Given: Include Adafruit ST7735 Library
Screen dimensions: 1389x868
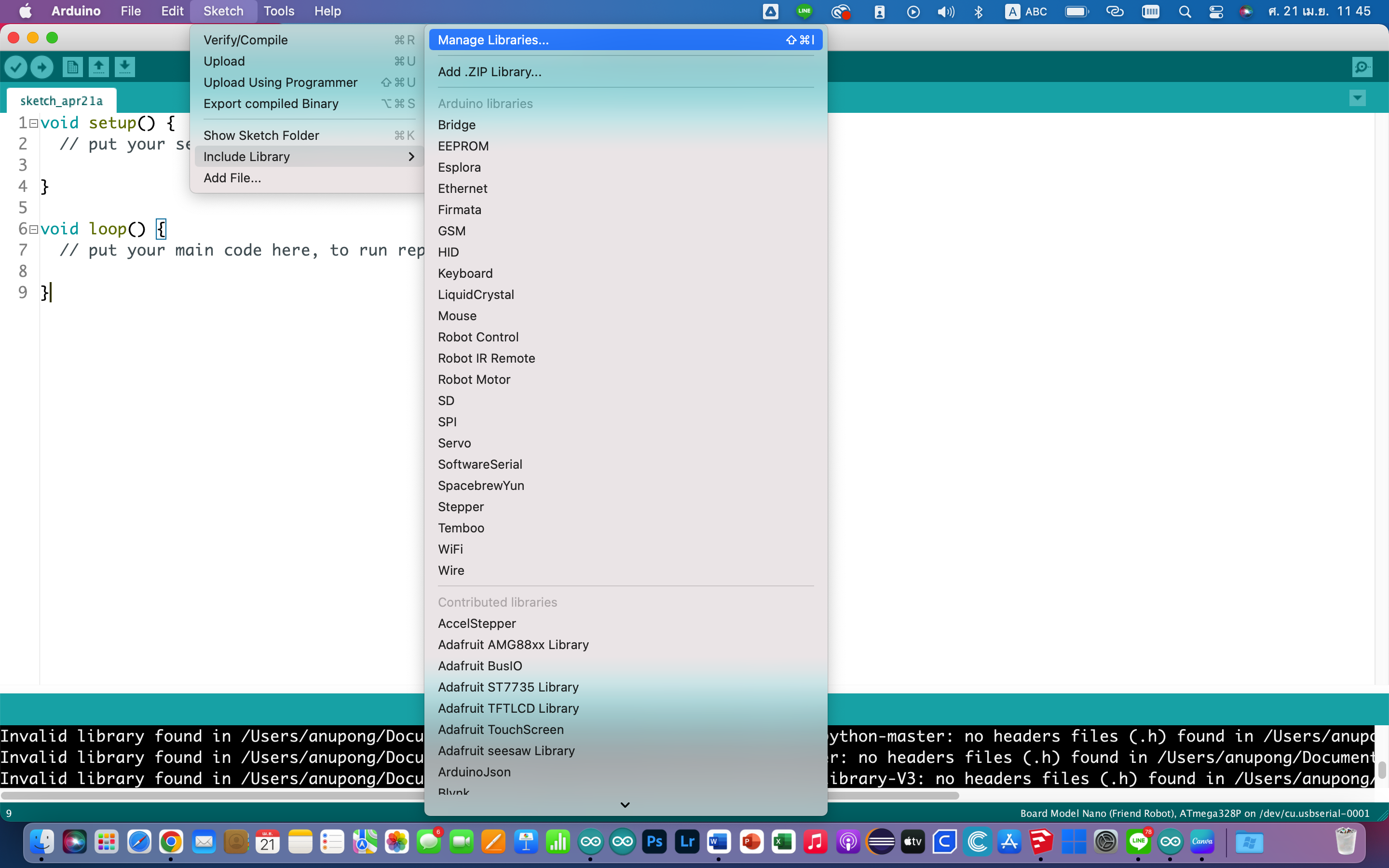Looking at the screenshot, I should pos(626,687).
